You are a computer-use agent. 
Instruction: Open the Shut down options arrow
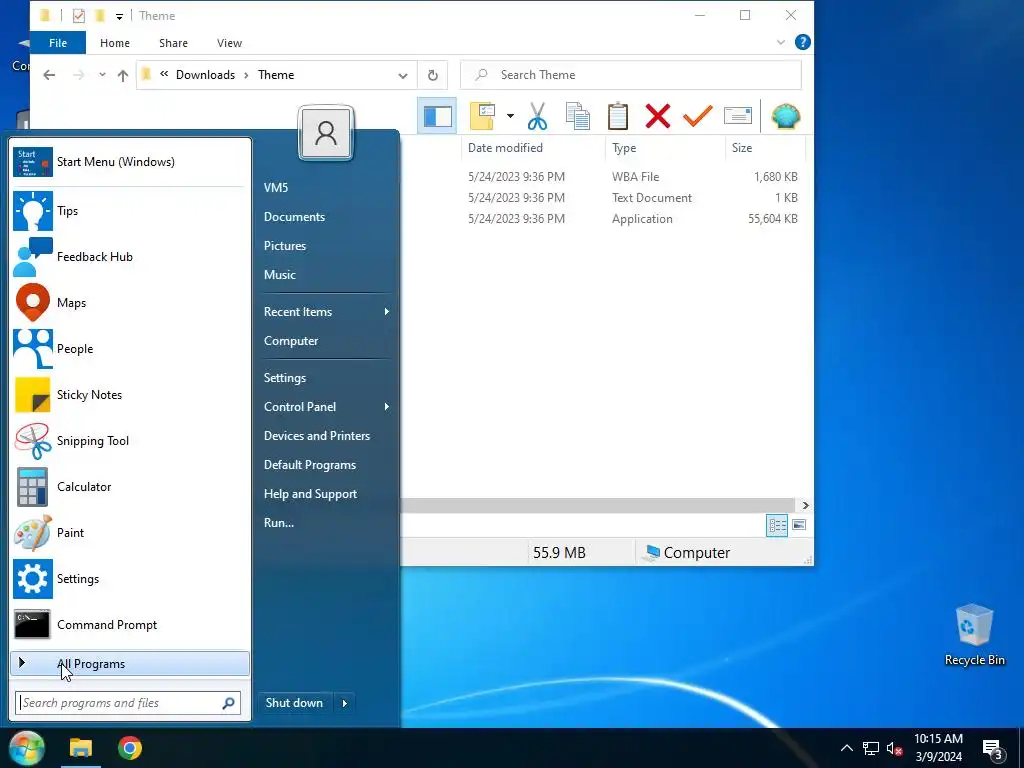tap(345, 703)
